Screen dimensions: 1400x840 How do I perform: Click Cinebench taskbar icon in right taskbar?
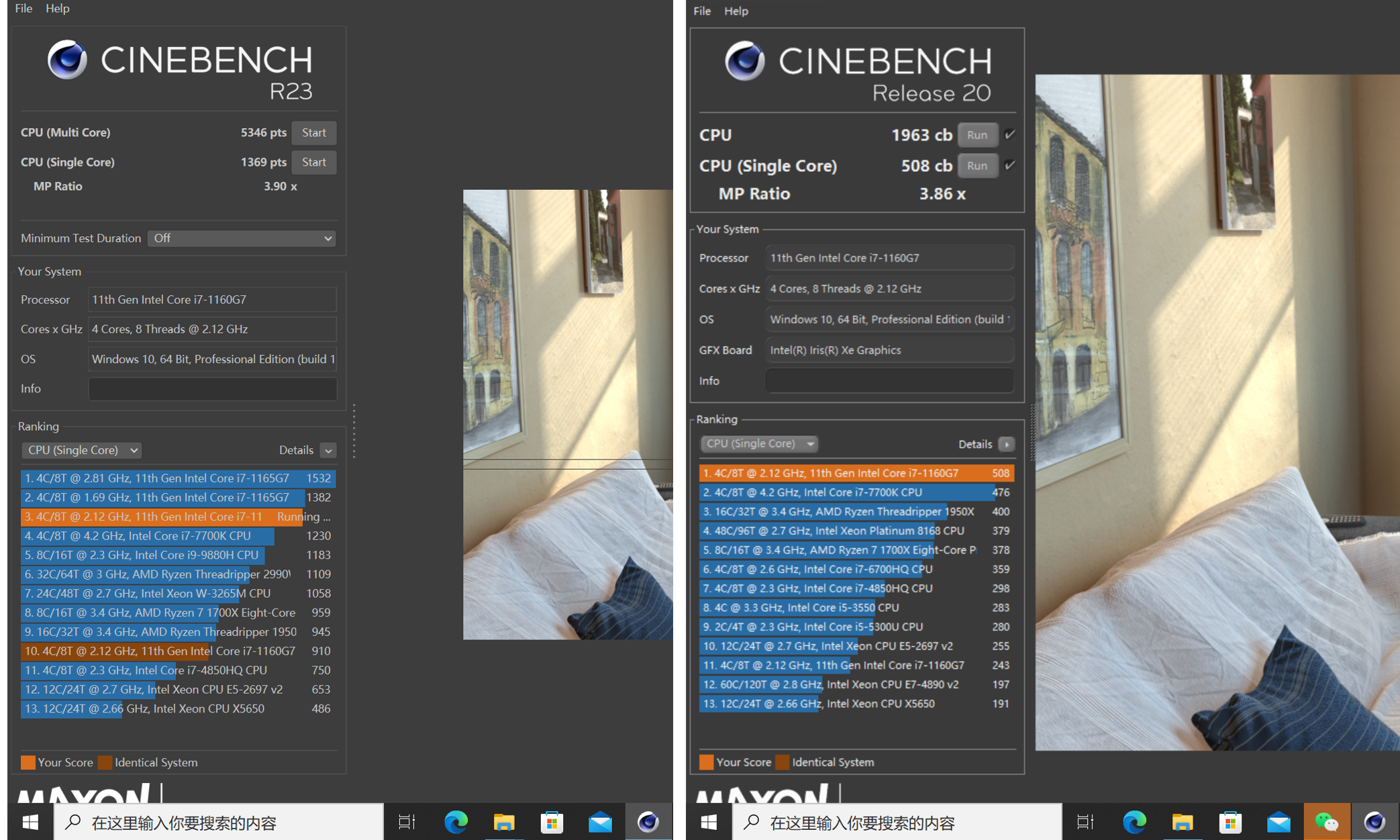(x=1374, y=822)
